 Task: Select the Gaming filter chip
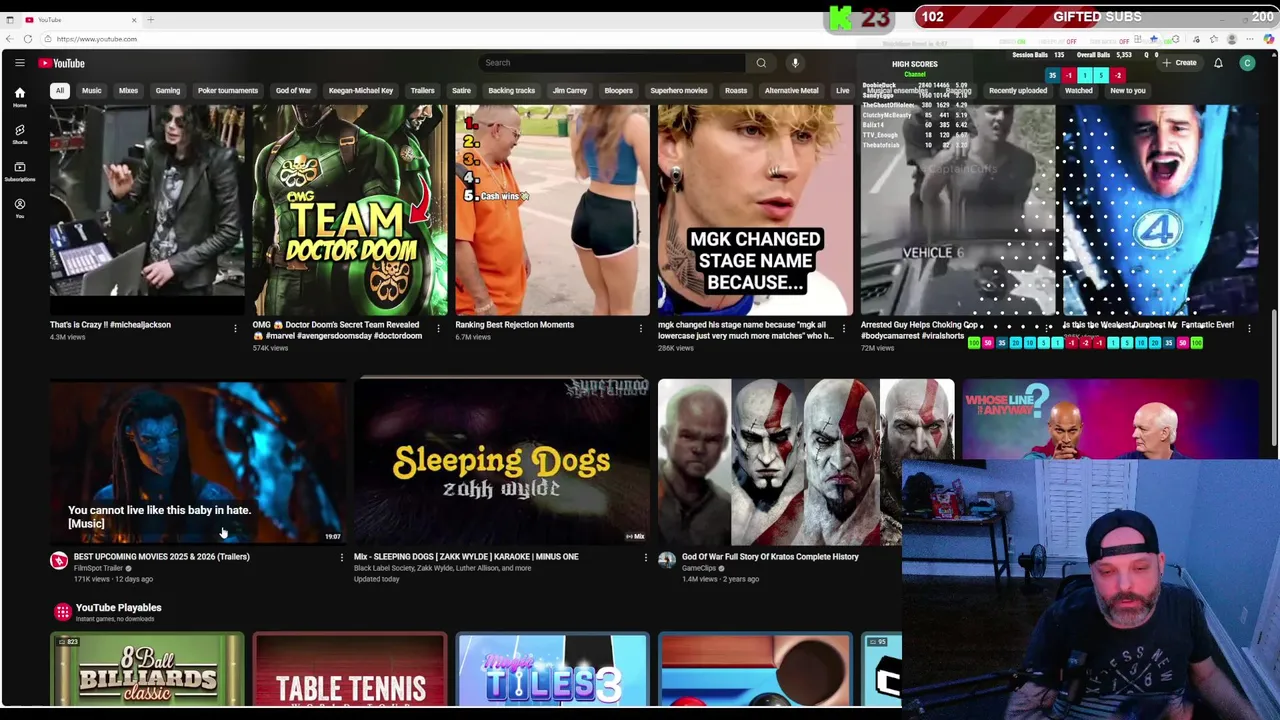(167, 90)
